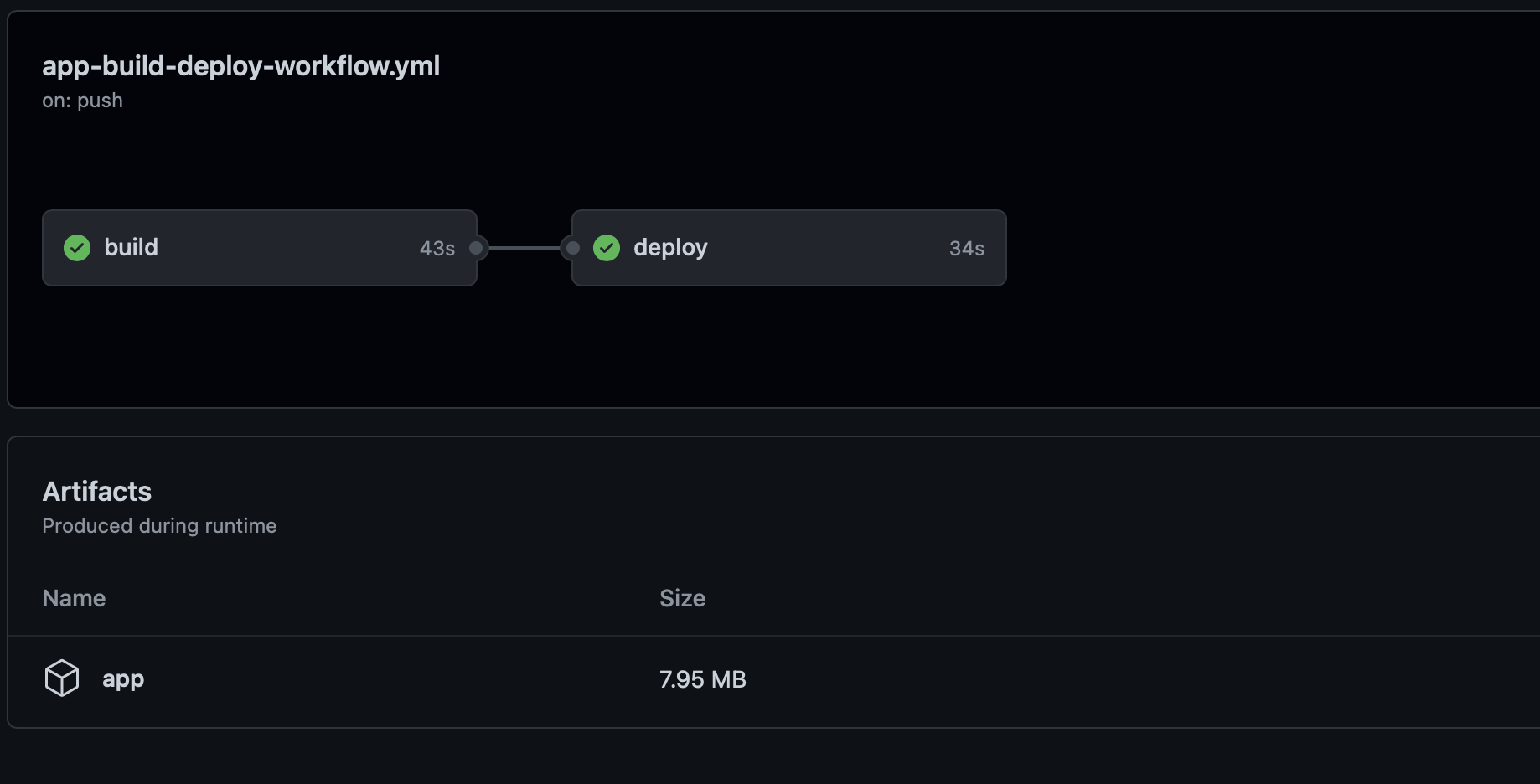Click the green check icon on build job

pos(77,248)
